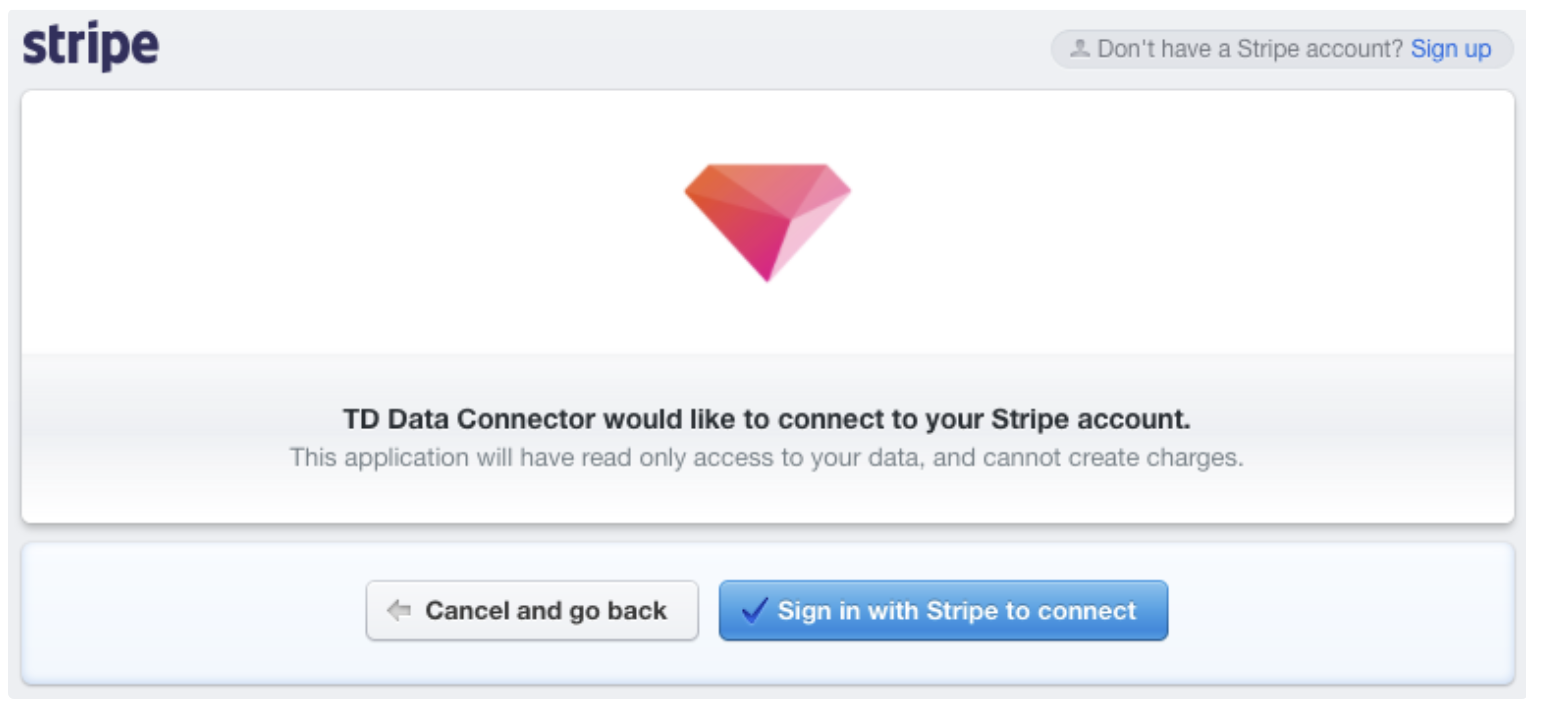Click the person icon beside account prompt
The width and height of the screenshot is (1542, 712).
[1079, 49]
